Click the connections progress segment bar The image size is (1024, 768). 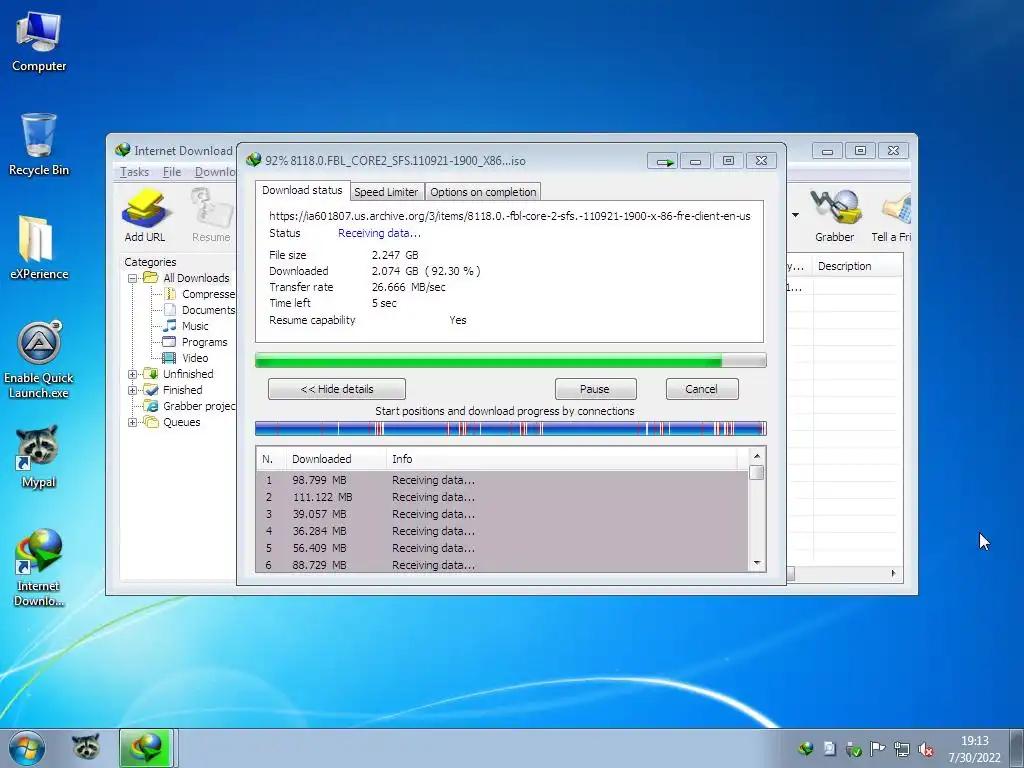coord(511,428)
